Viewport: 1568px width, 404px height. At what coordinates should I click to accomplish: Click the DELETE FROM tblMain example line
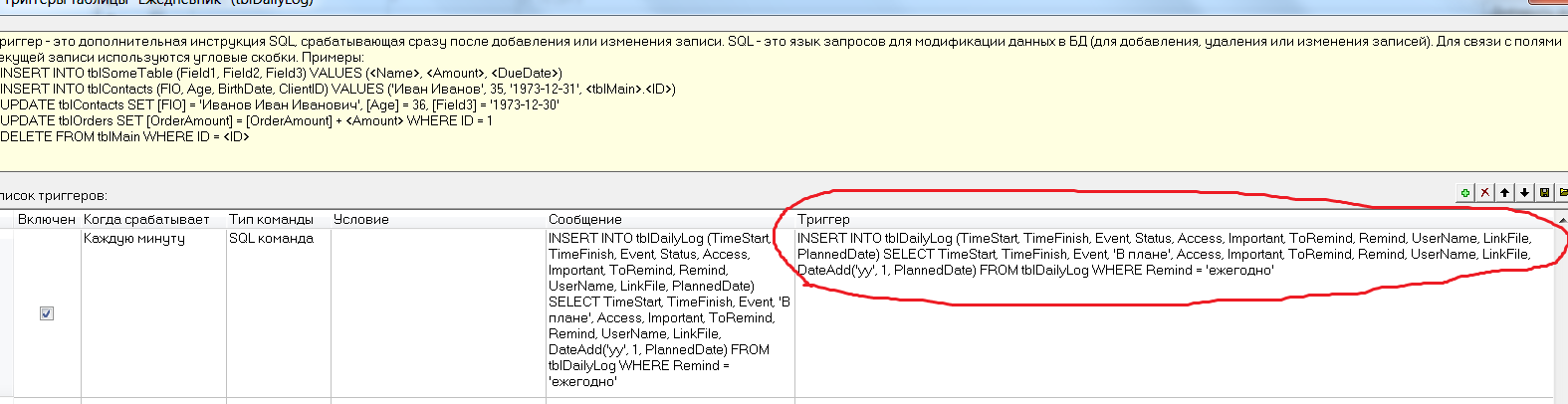click(x=124, y=136)
